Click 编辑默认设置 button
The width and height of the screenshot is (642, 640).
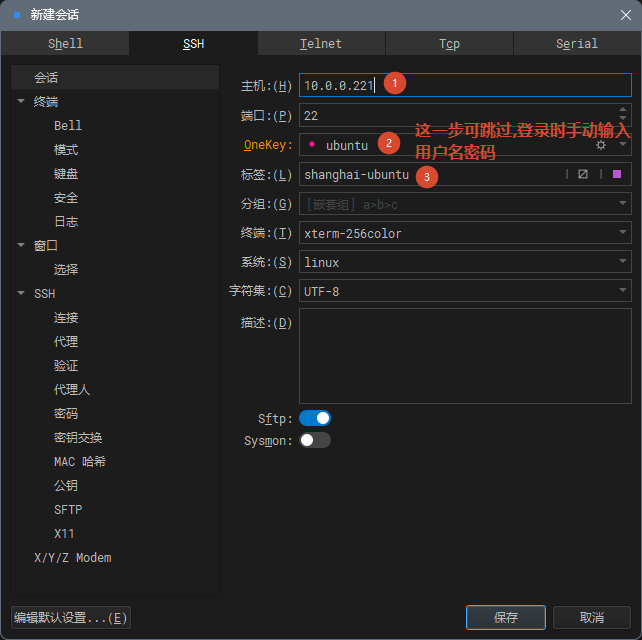[71, 617]
